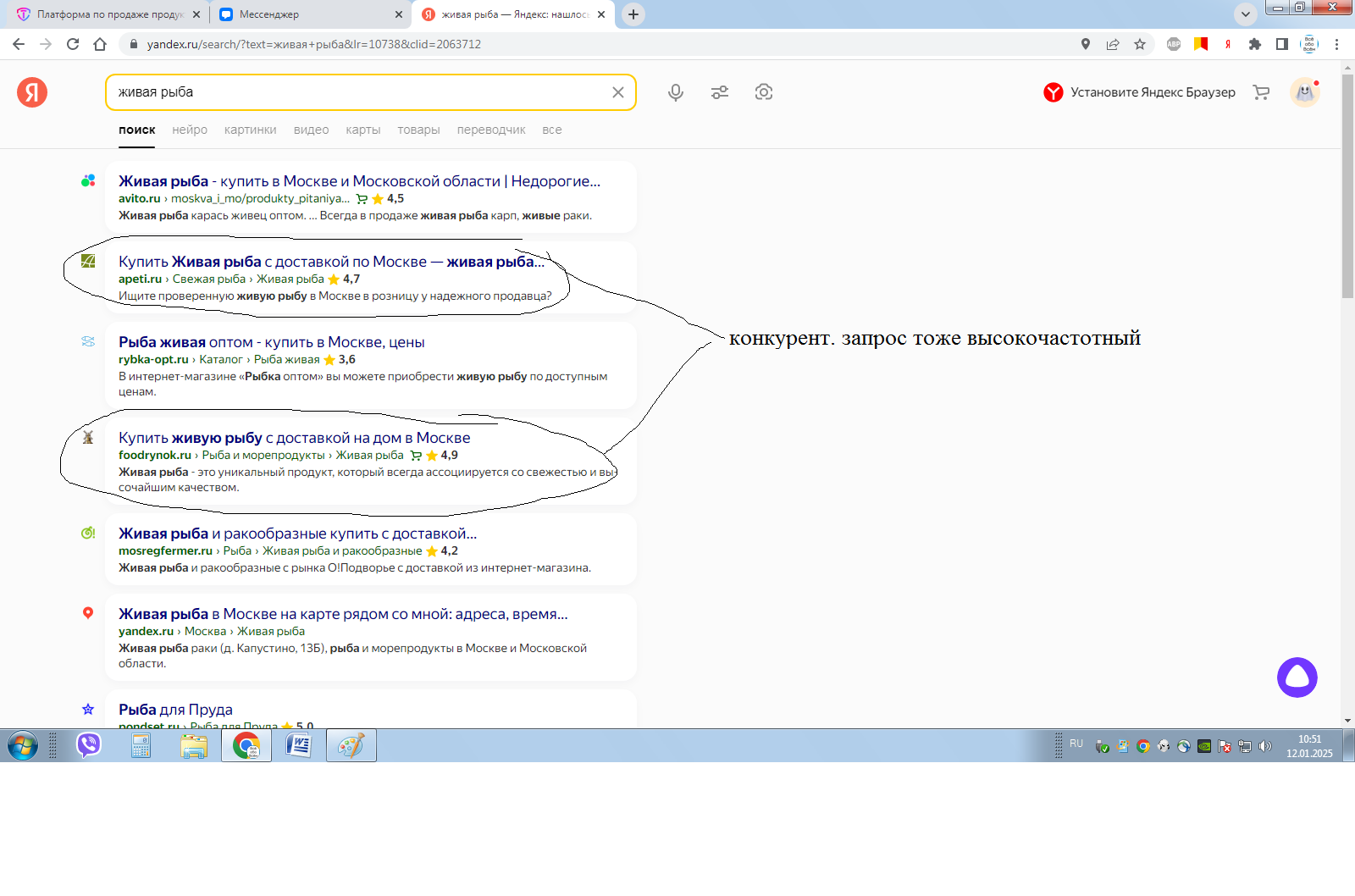This screenshot has height=896, width=1355.
Task: Share this page icon in address bar
Action: 1113,44
